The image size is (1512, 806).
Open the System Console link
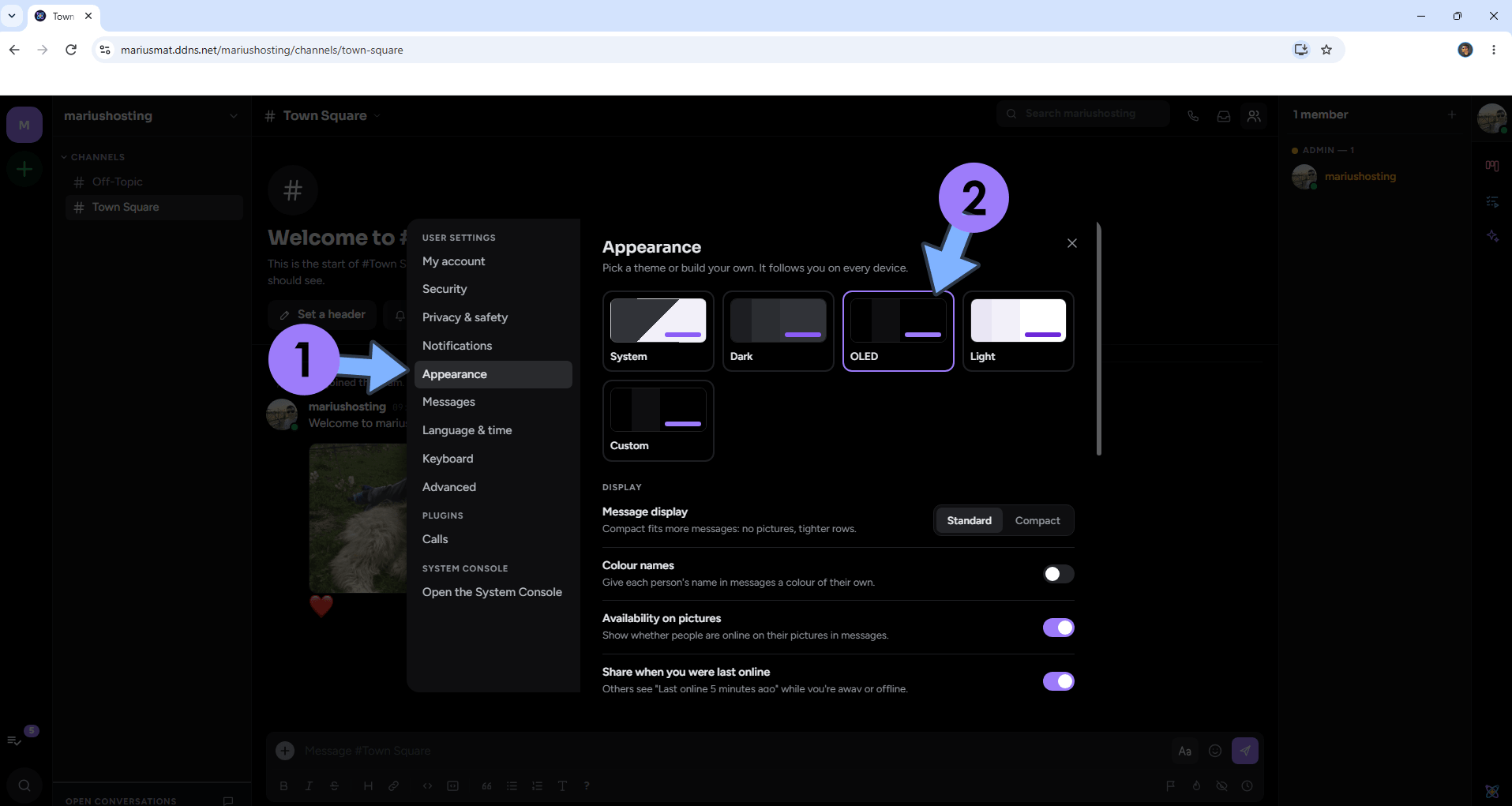493,592
